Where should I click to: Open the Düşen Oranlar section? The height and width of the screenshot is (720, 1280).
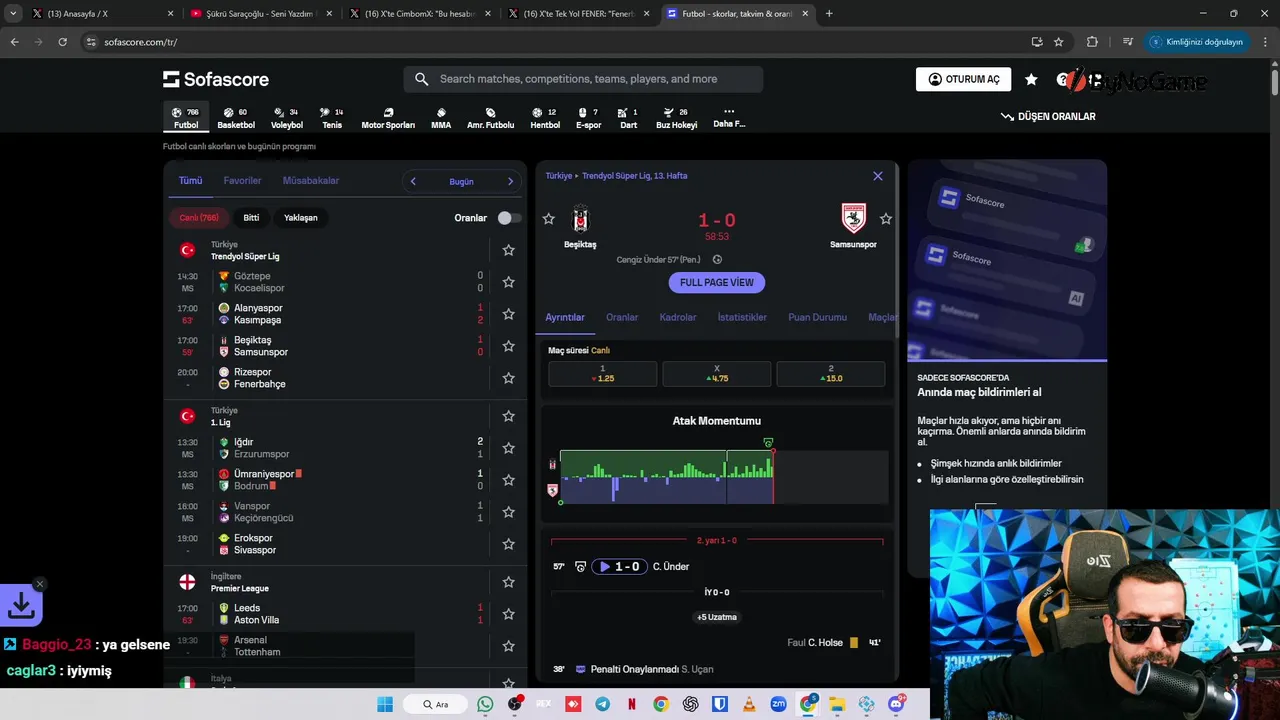pos(1048,117)
